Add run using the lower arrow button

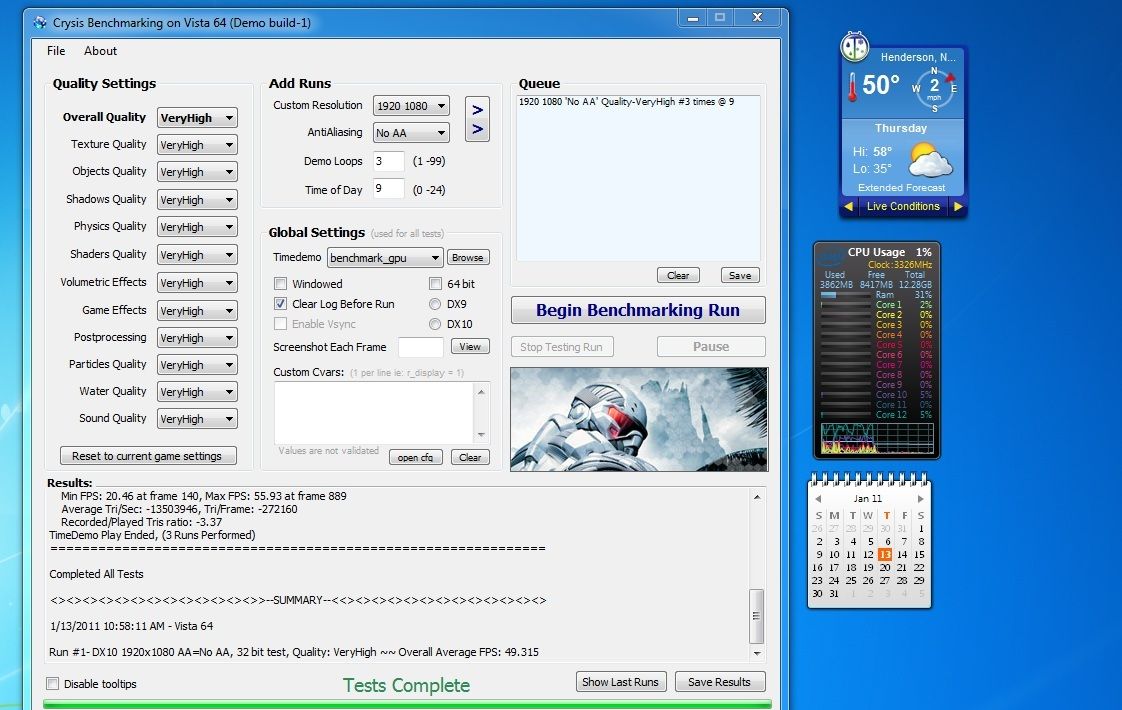pyautogui.click(x=477, y=130)
